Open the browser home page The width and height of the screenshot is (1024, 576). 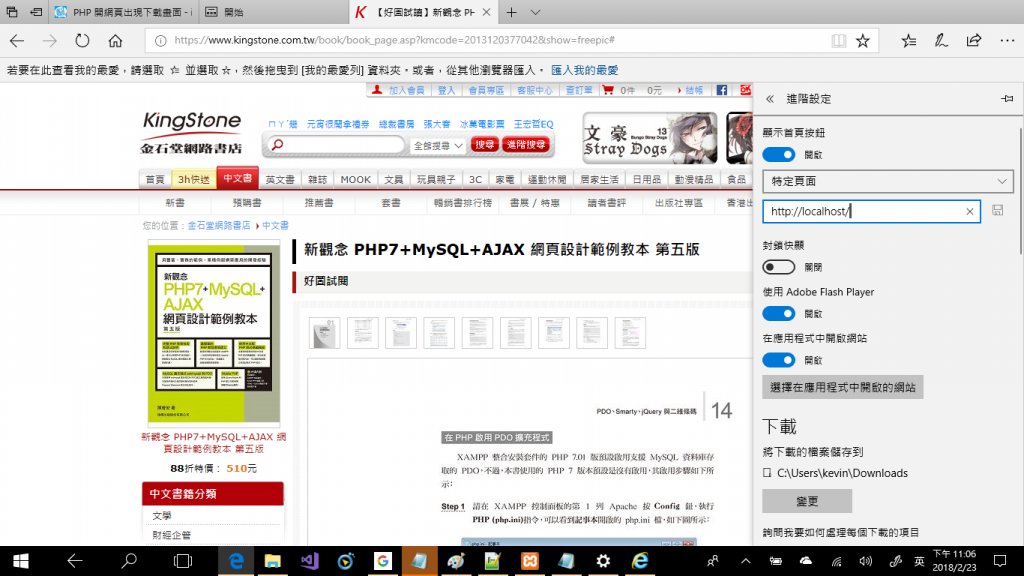pyautogui.click(x=116, y=40)
